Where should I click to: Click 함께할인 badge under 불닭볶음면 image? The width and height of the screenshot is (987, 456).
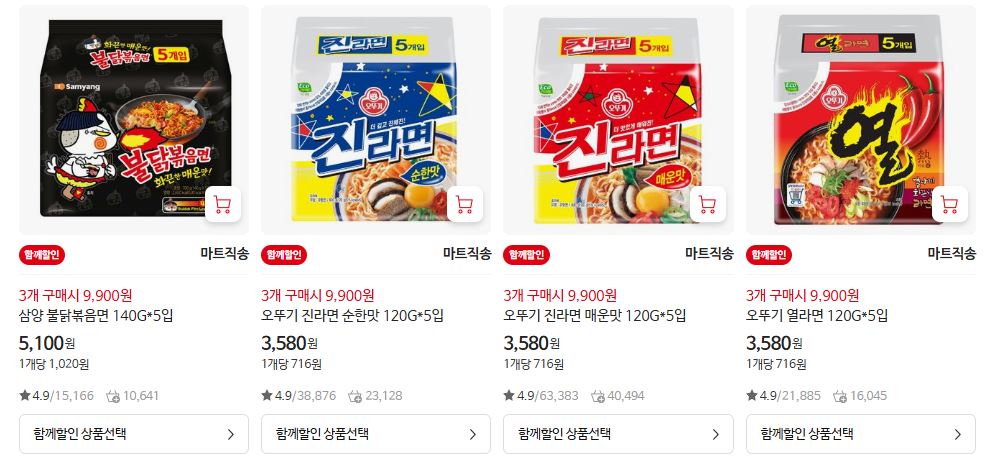coord(42,254)
